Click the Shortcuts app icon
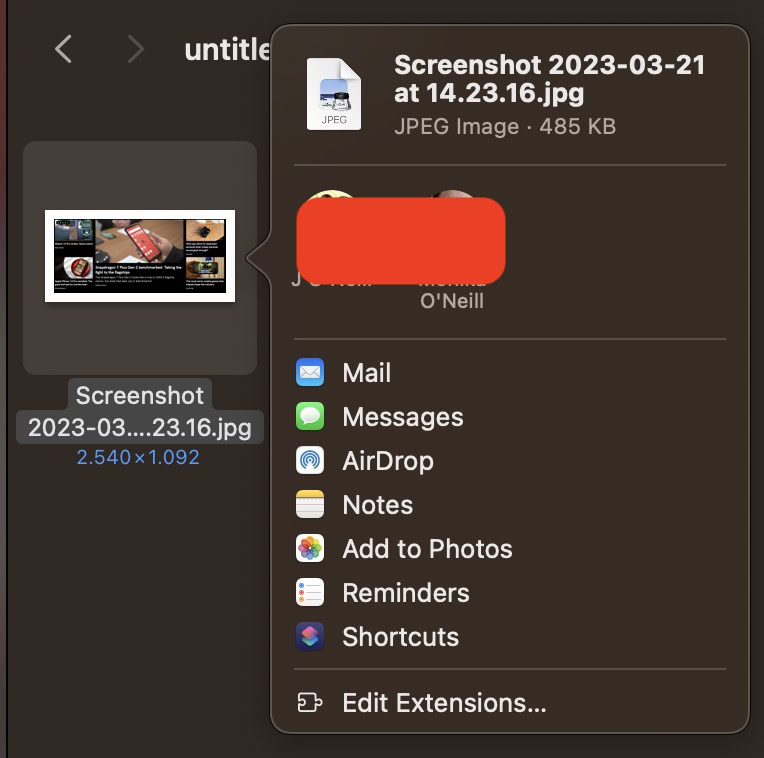Image resolution: width=764 pixels, height=758 pixels. point(310,637)
